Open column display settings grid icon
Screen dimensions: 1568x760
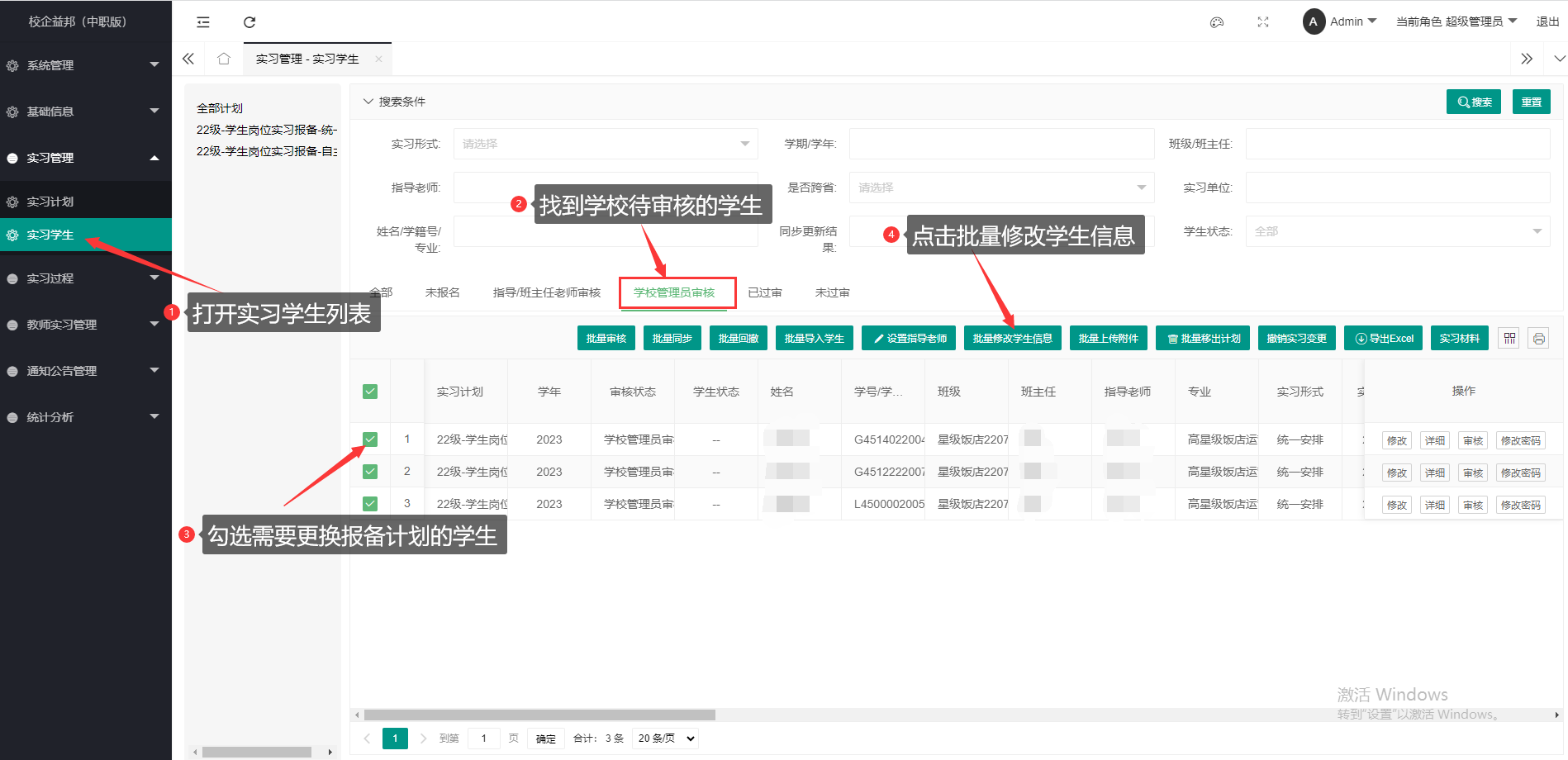pyautogui.click(x=1509, y=339)
